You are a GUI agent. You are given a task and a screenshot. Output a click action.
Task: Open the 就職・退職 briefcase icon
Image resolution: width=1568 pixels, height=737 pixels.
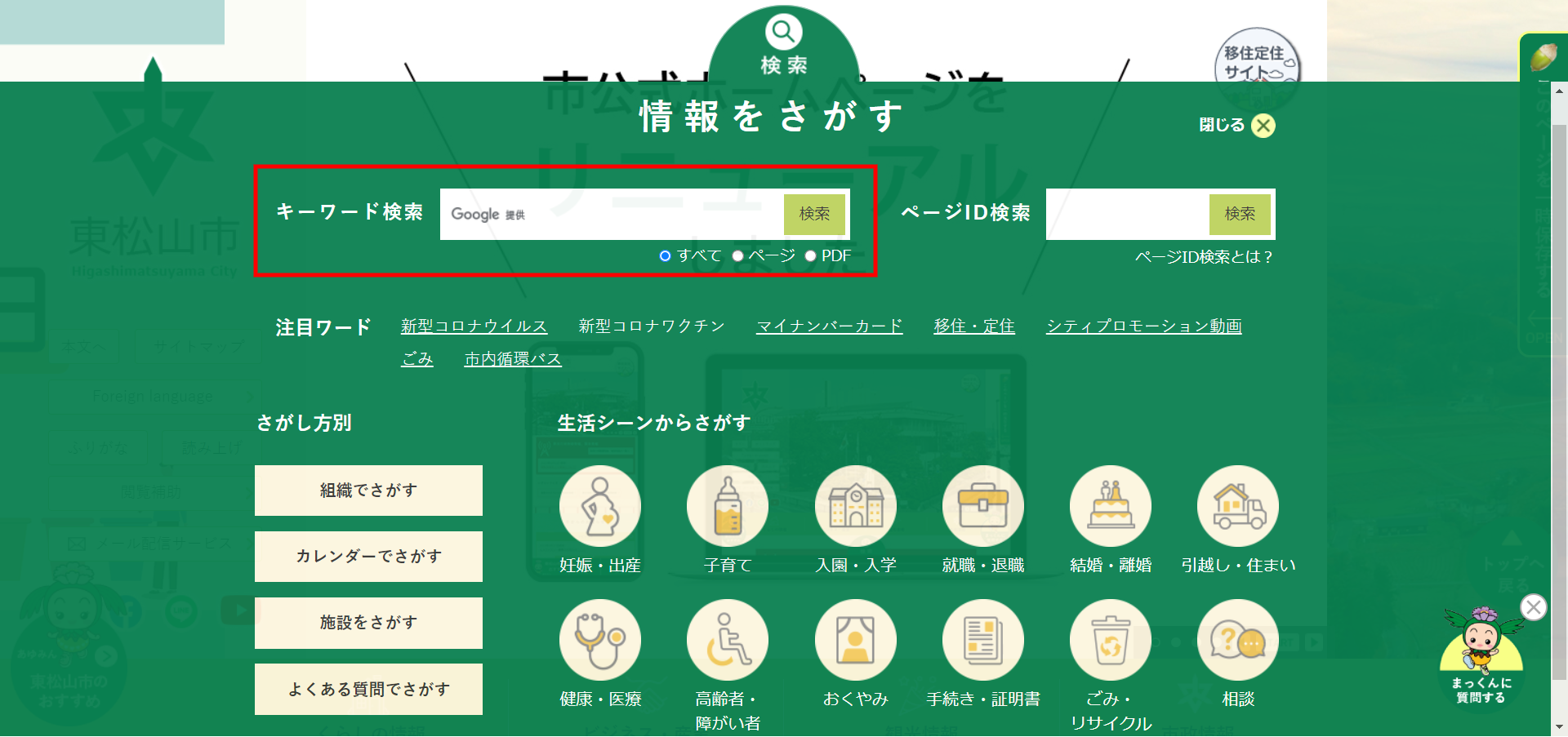(983, 507)
